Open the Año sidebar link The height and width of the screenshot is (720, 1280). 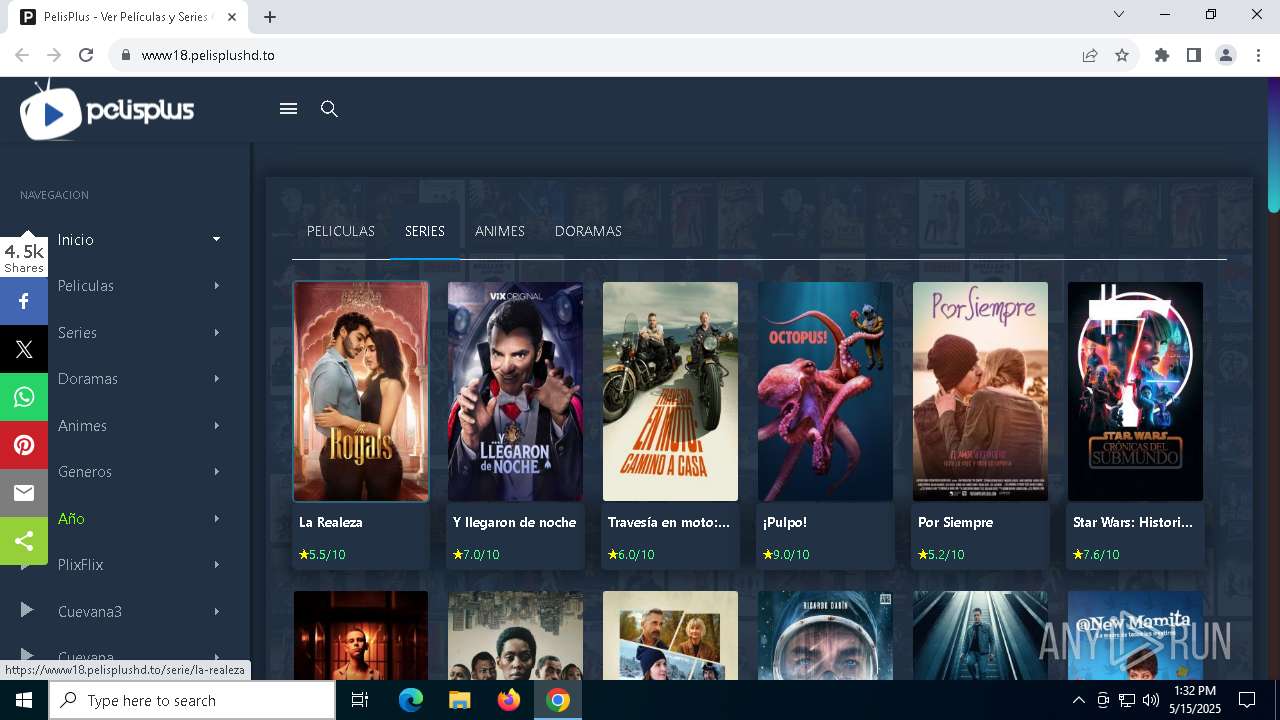coord(71,518)
